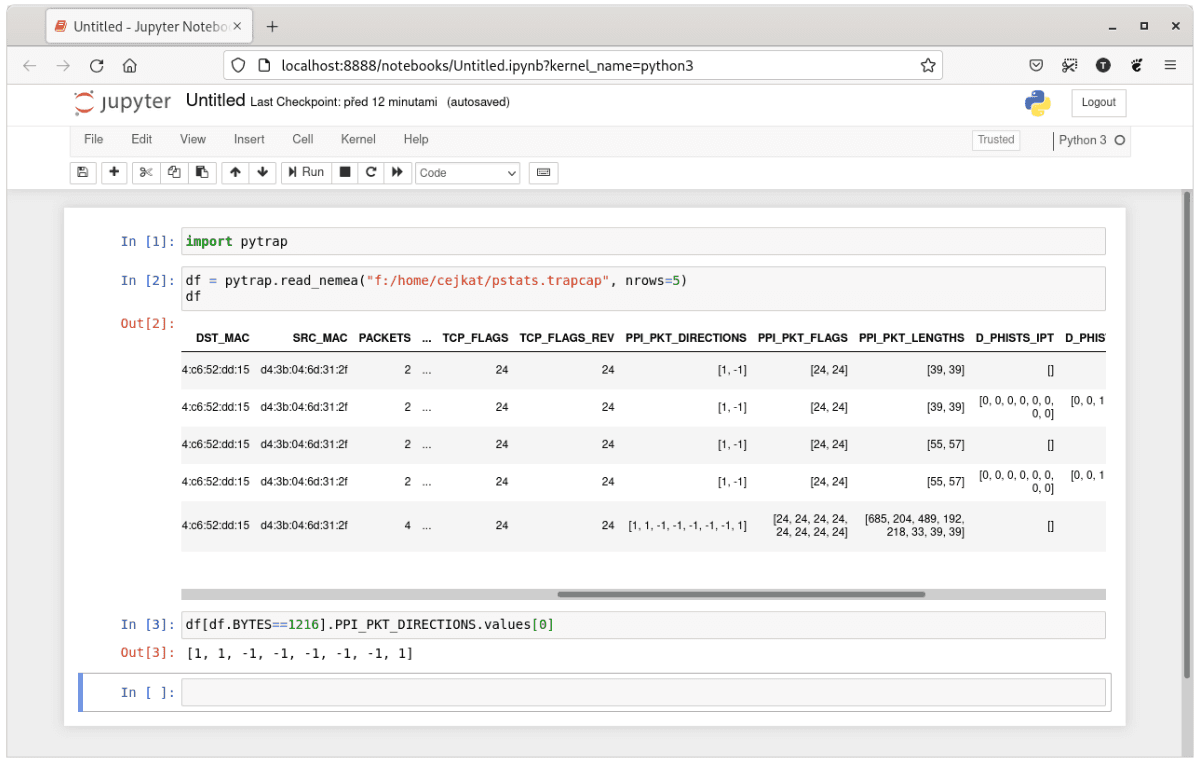Viewport: 1199px width, 764px height.
Task: Click the empty code cell input
Action: click(x=642, y=692)
